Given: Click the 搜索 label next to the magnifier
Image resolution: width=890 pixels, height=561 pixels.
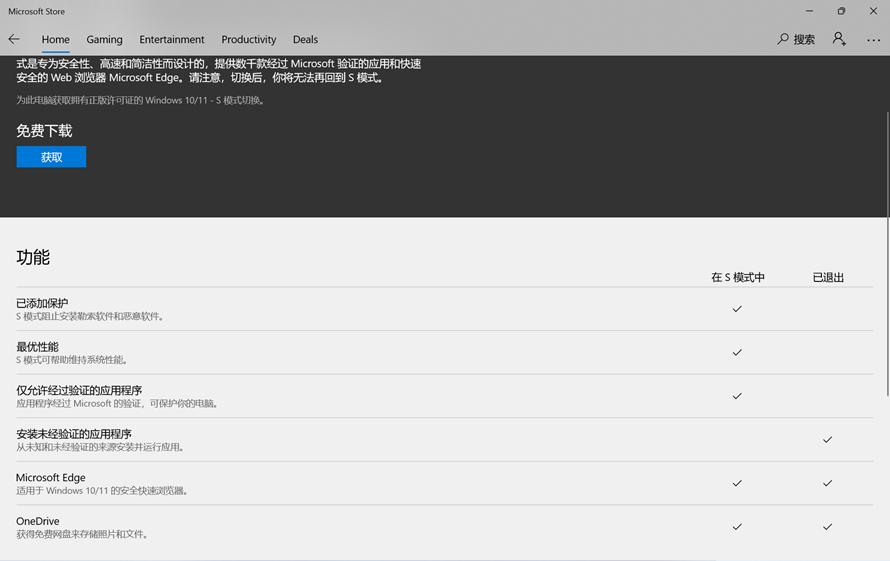Looking at the screenshot, I should tap(804, 40).
